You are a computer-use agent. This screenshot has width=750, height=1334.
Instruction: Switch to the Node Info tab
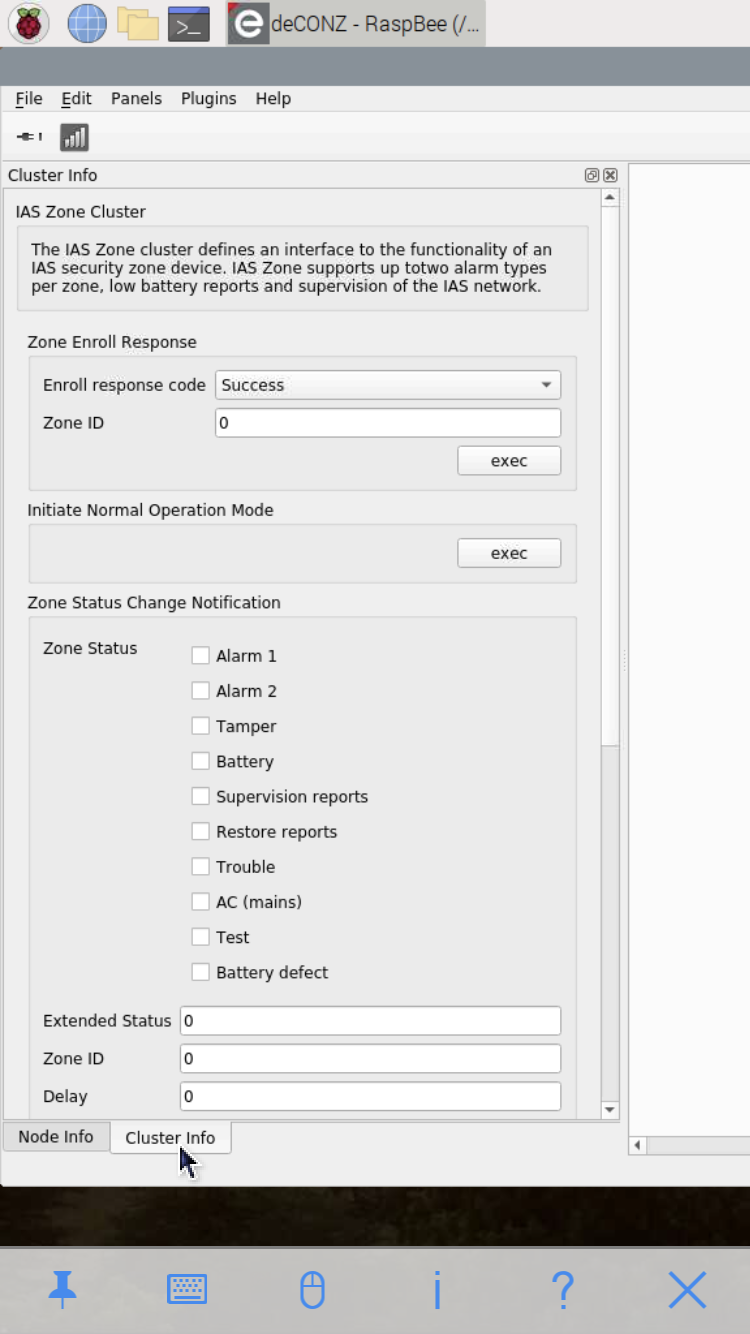(x=56, y=1137)
